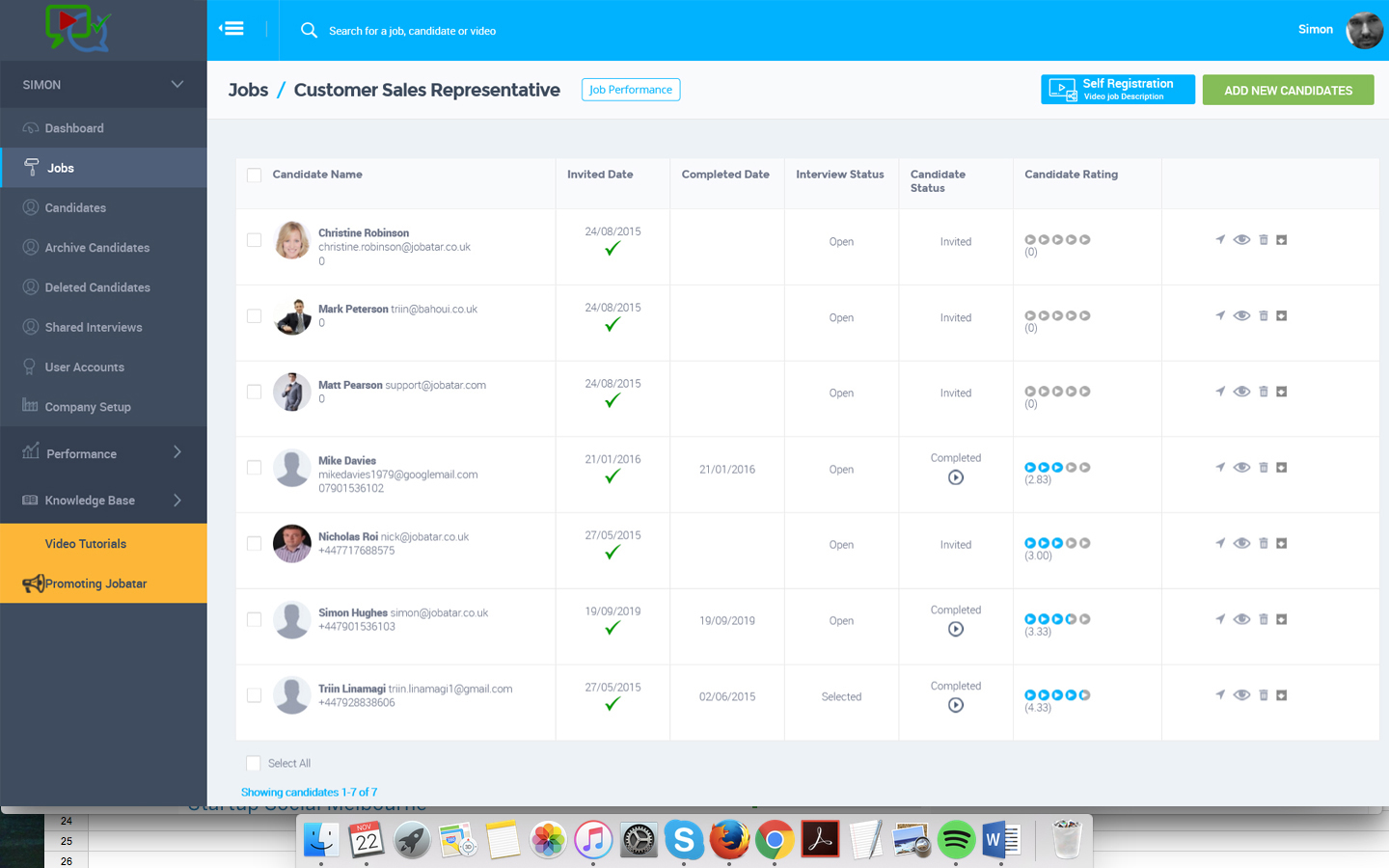
Task: Click the archive icon in Matt Pearson's row
Action: [x=1282, y=392]
